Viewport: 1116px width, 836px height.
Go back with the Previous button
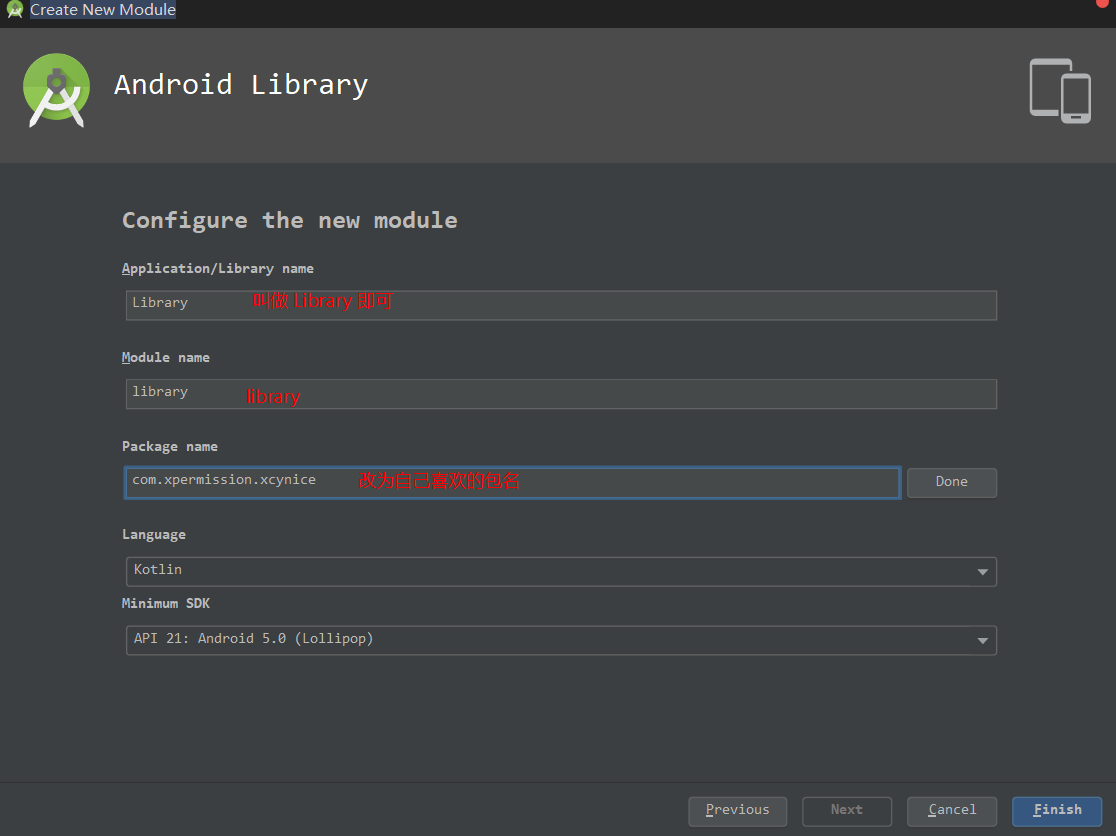737,811
